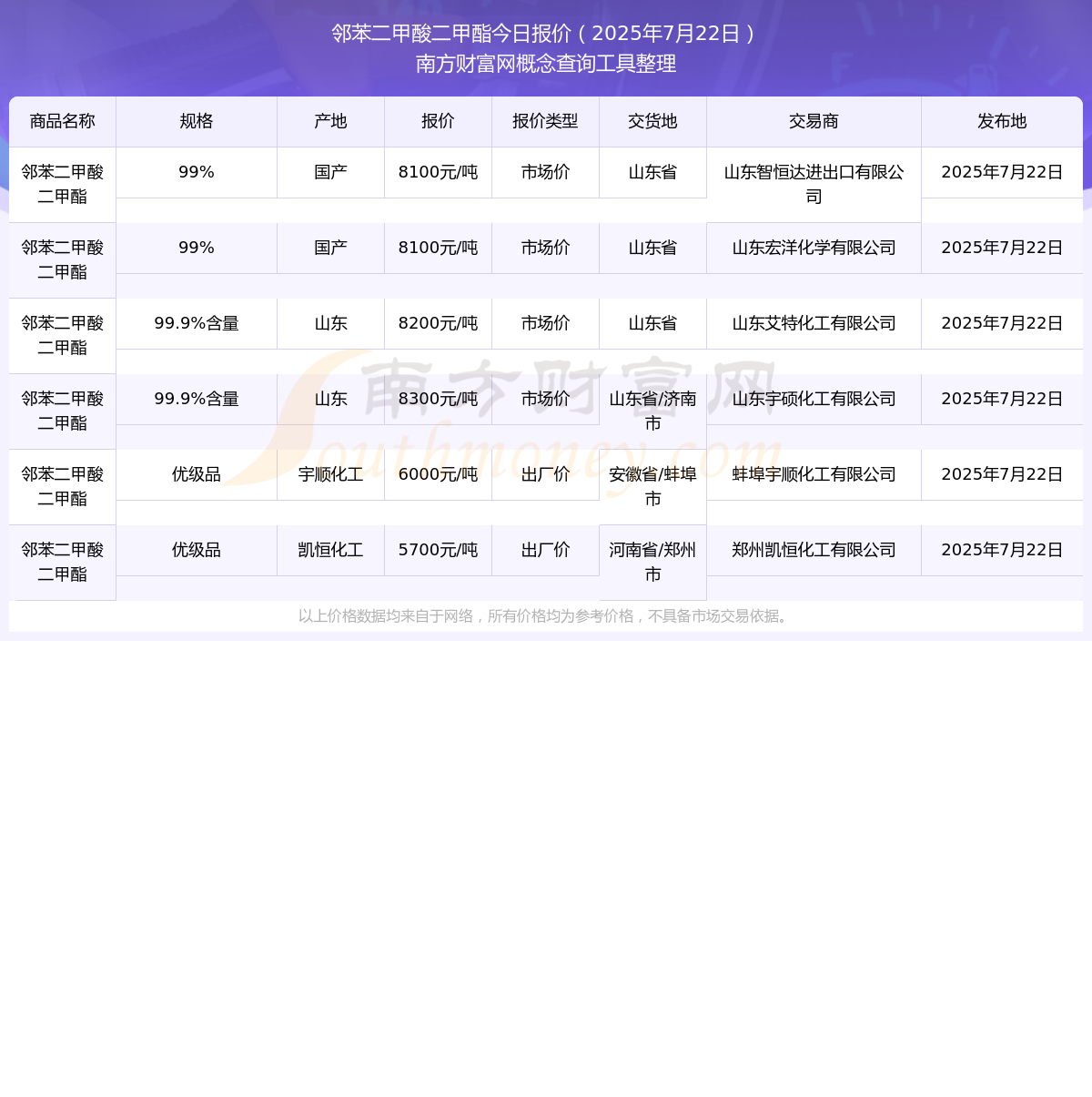The image size is (1092, 1097).
Task: Click 优级品 spec in 蚌埠宇顺化工 row
Action: click(x=197, y=475)
